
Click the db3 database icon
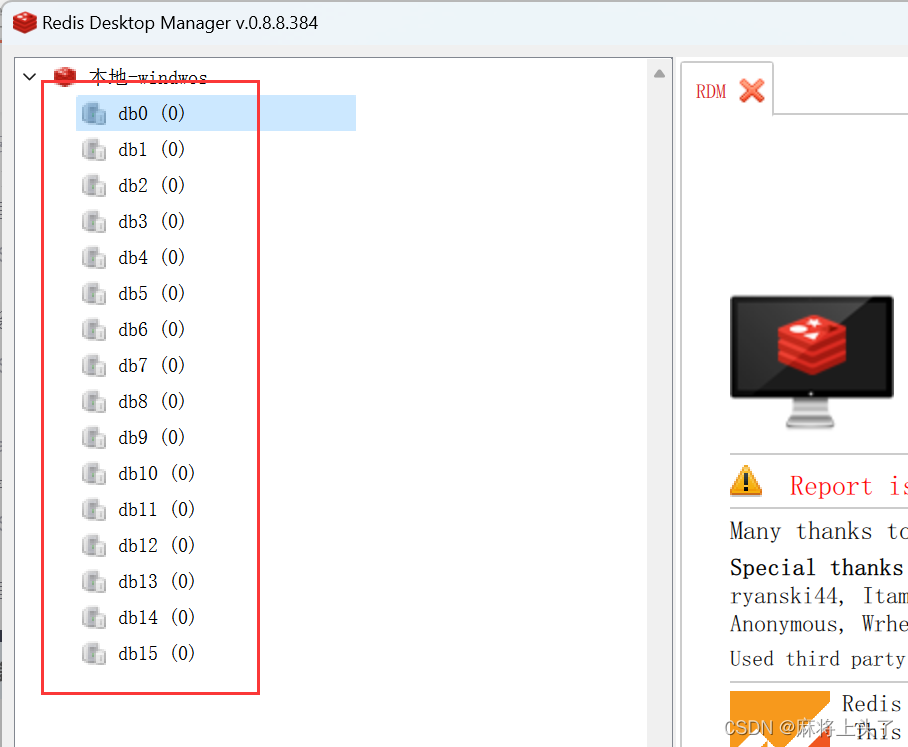[94, 222]
